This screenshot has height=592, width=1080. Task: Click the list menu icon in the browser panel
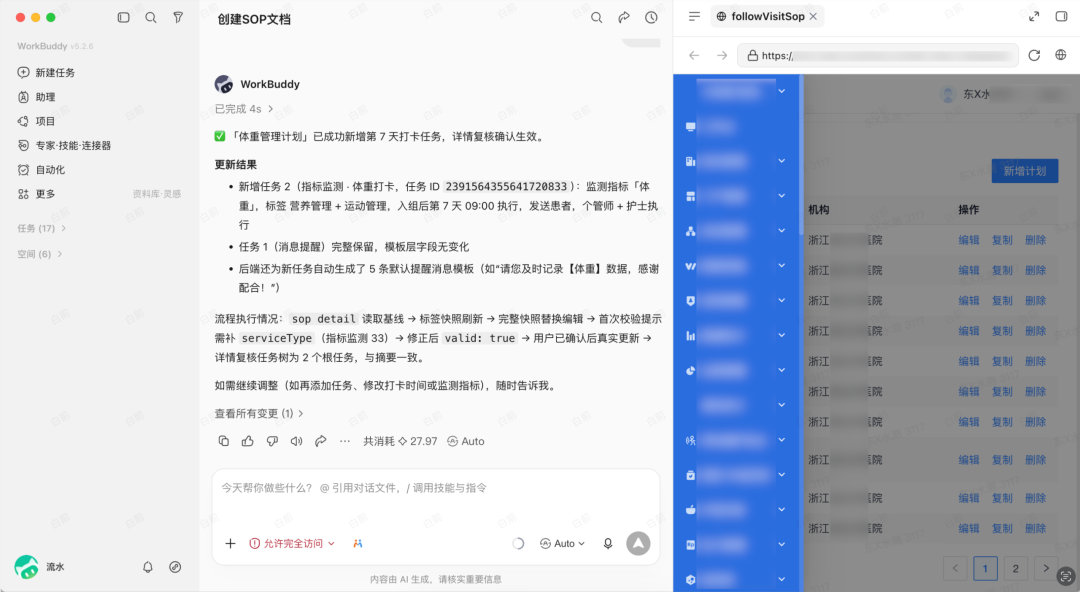point(694,17)
